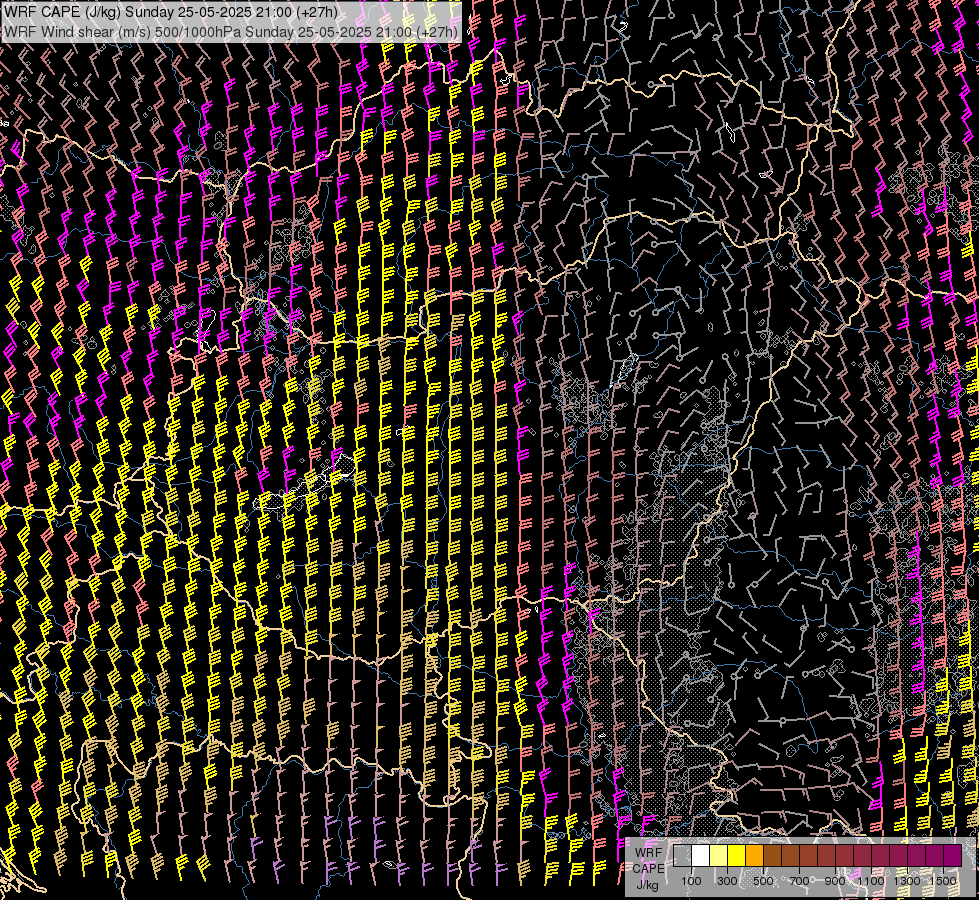Click the white 100-200 J/kg legend swatch
This screenshot has height=900, width=979.
point(701,855)
